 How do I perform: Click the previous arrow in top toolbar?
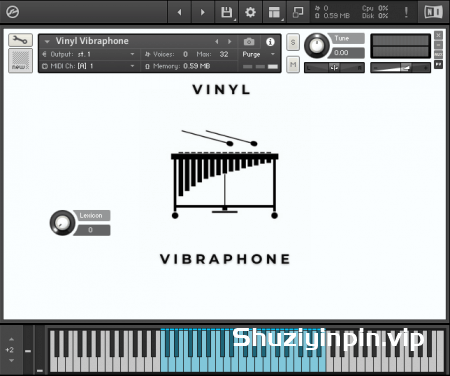pyautogui.click(x=179, y=12)
